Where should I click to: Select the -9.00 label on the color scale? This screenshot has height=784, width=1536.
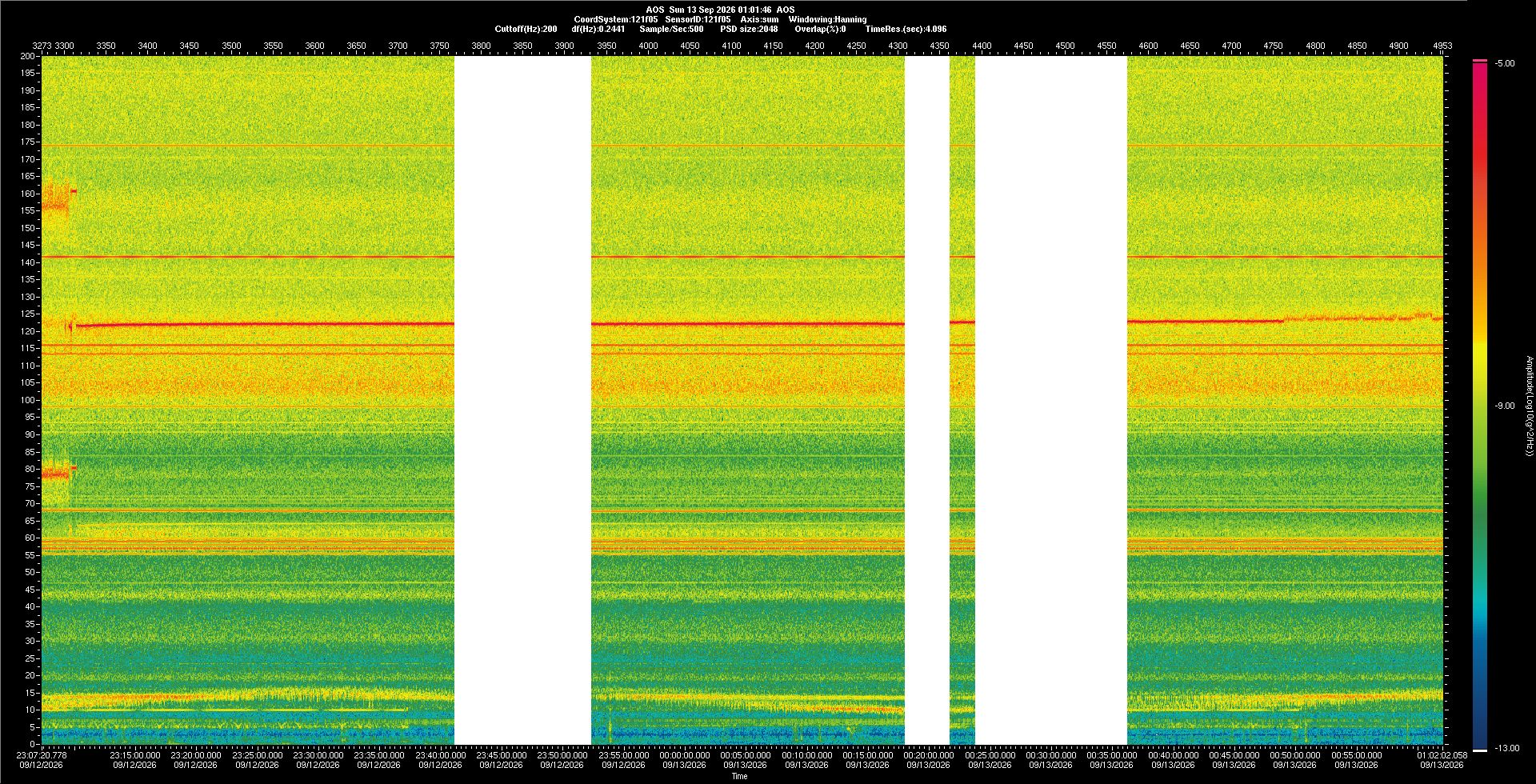(x=1505, y=406)
